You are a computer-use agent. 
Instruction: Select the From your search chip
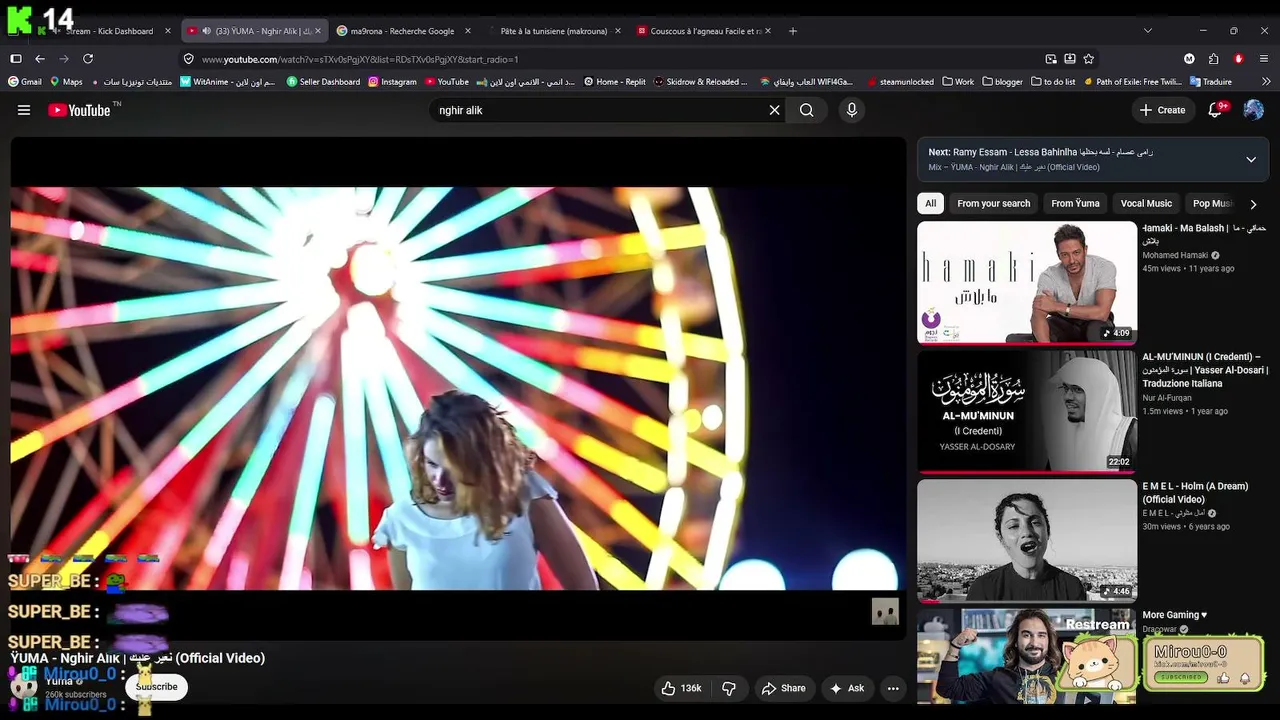993,203
